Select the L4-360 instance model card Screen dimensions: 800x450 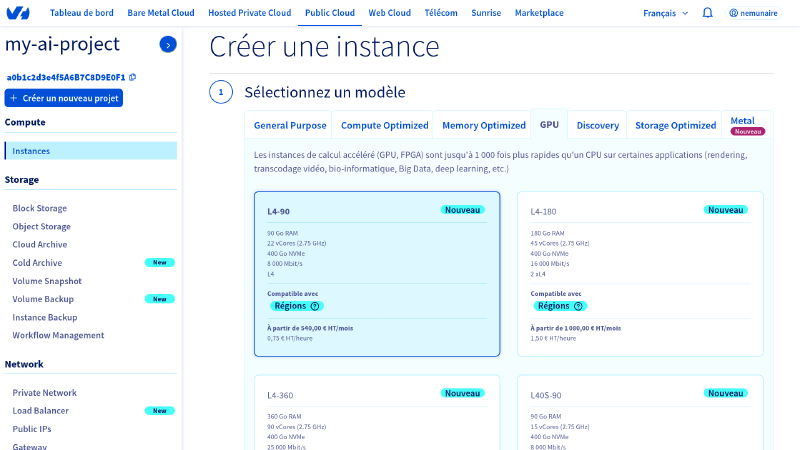[377, 413]
